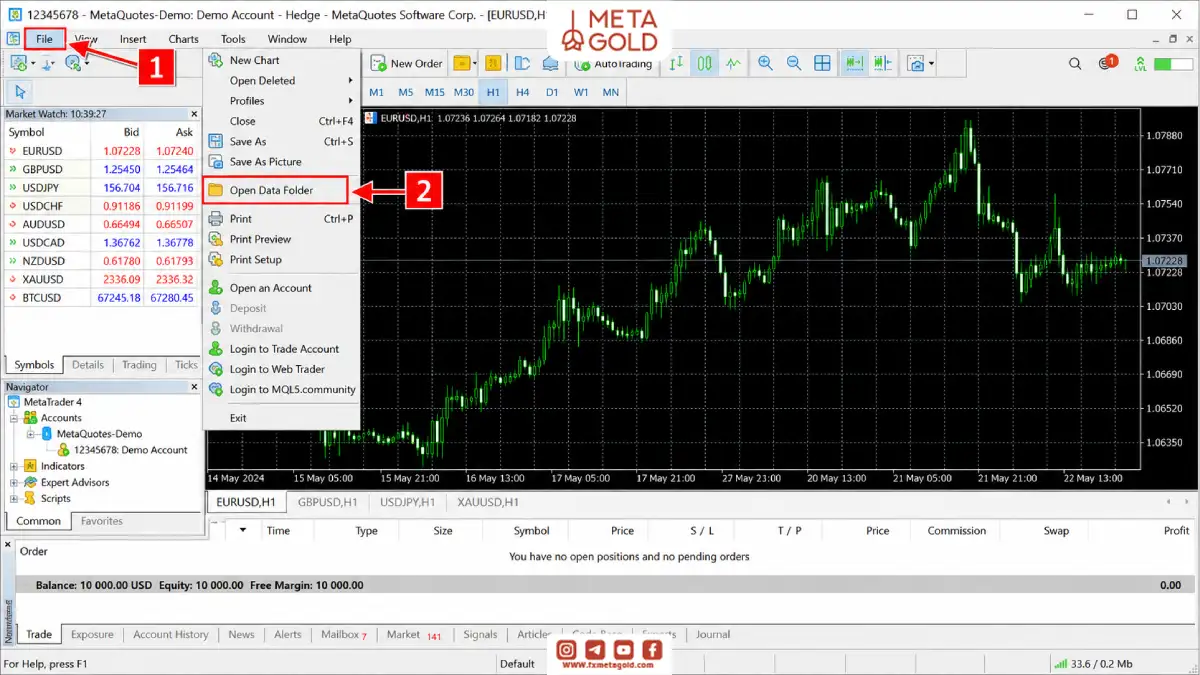The image size is (1200, 675).
Task: Select the cursor arrow tool
Action: coord(21,92)
